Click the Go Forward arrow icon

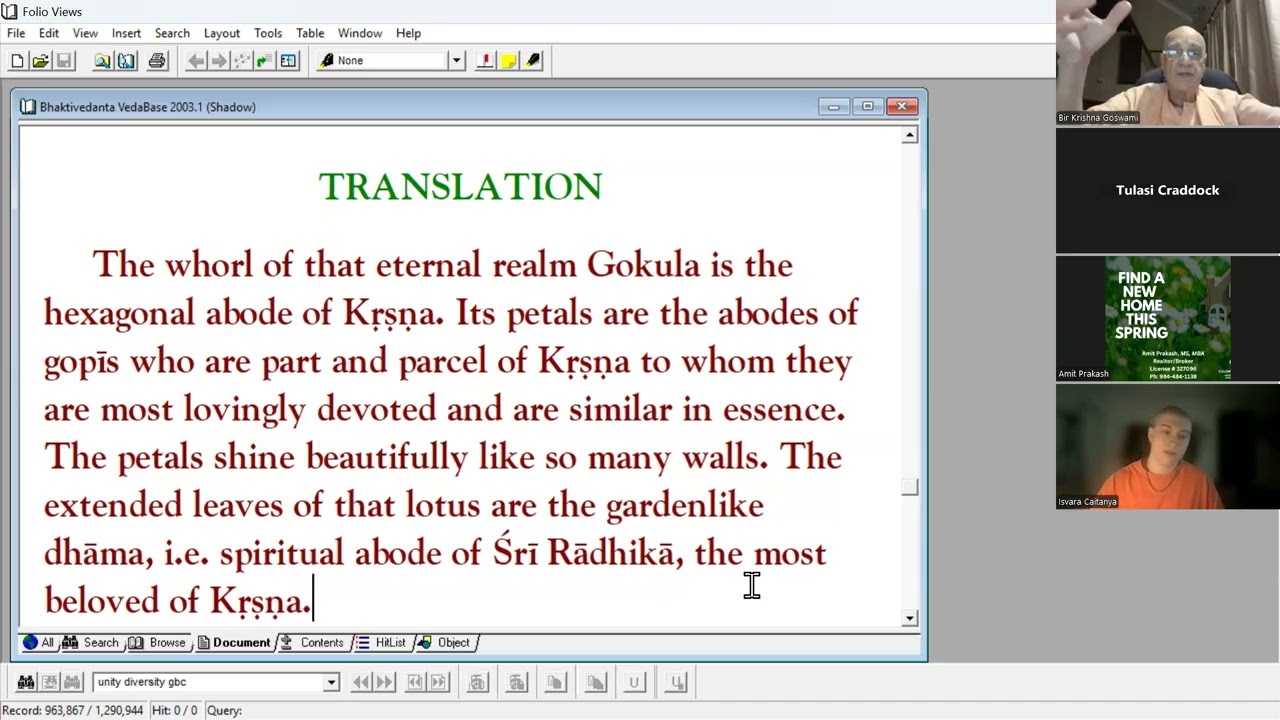pos(219,61)
